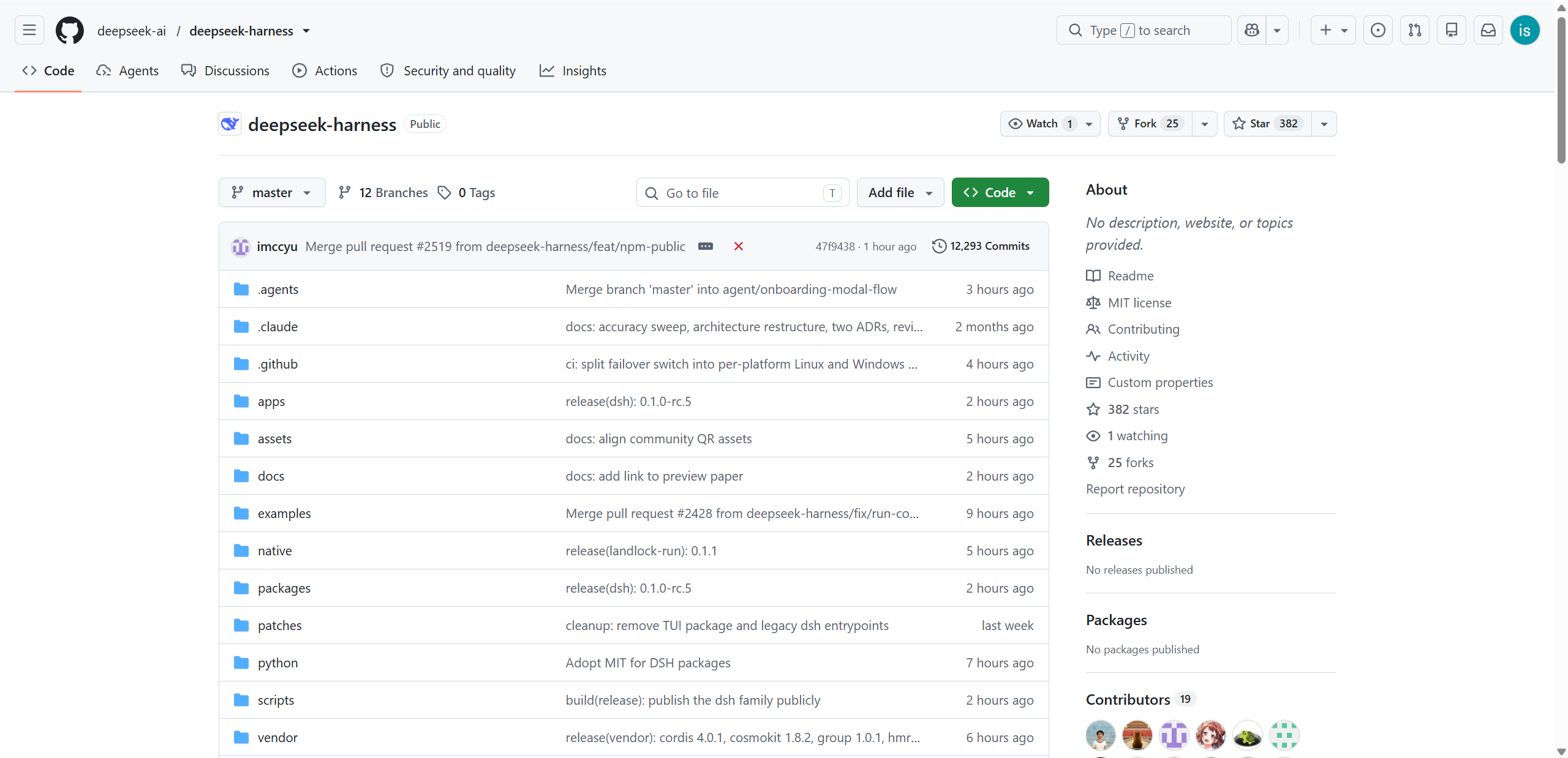Click the .agents folder icon
Image resolution: width=1568 pixels, height=758 pixels.
click(241, 289)
